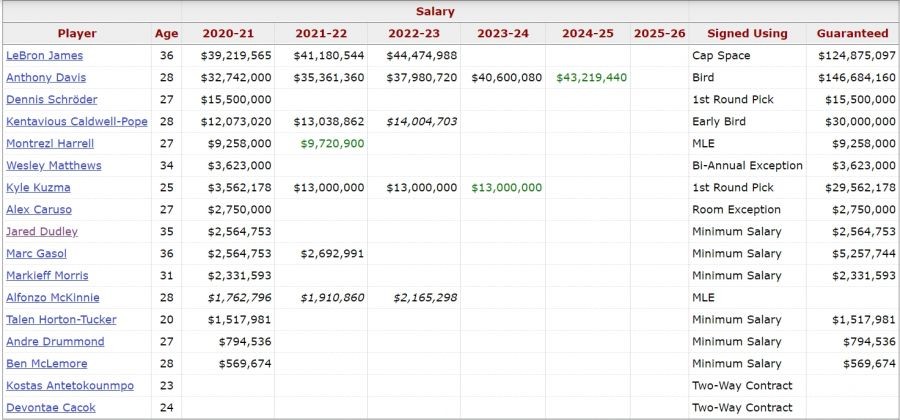Viewport: 900px width, 420px height.
Task: Select Wesley Matthews's age 34 cell
Action: tap(166, 165)
